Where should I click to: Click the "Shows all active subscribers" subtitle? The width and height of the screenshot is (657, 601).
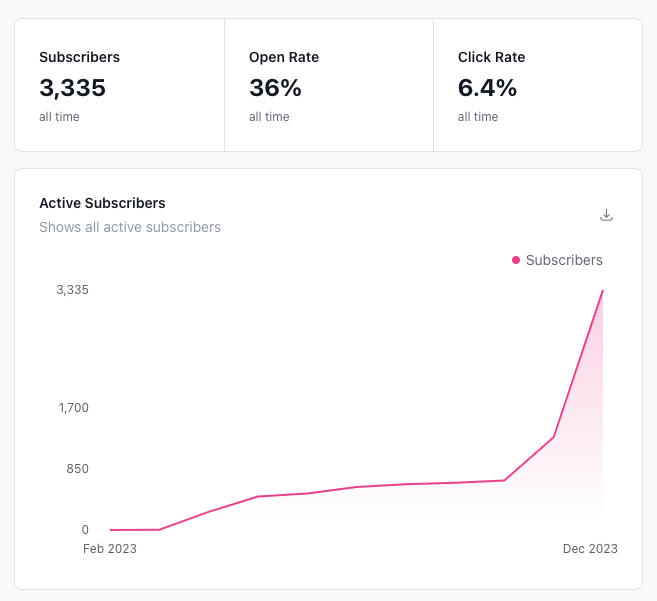point(130,227)
